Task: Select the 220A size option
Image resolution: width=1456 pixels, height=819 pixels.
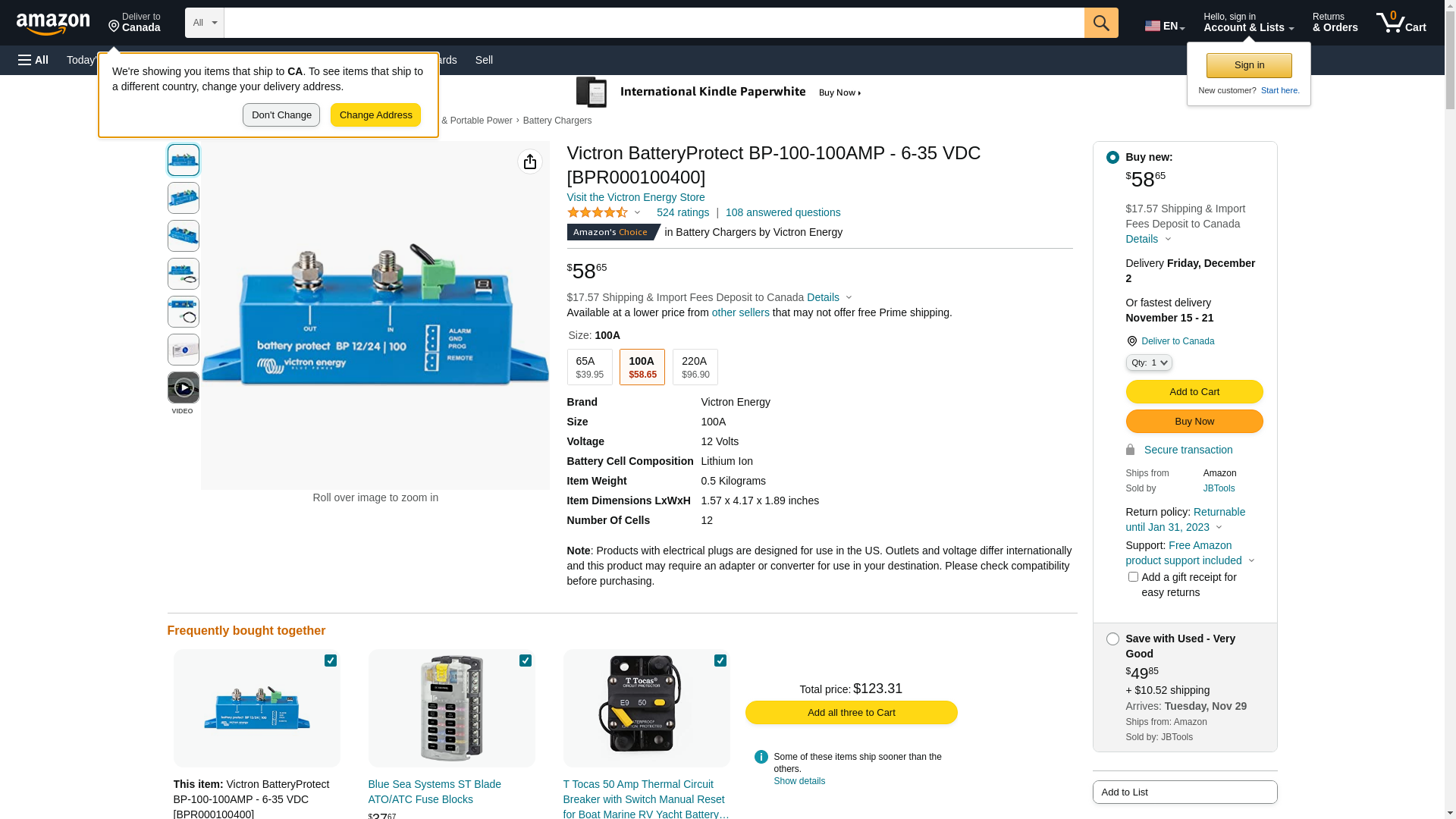Action: click(x=695, y=367)
